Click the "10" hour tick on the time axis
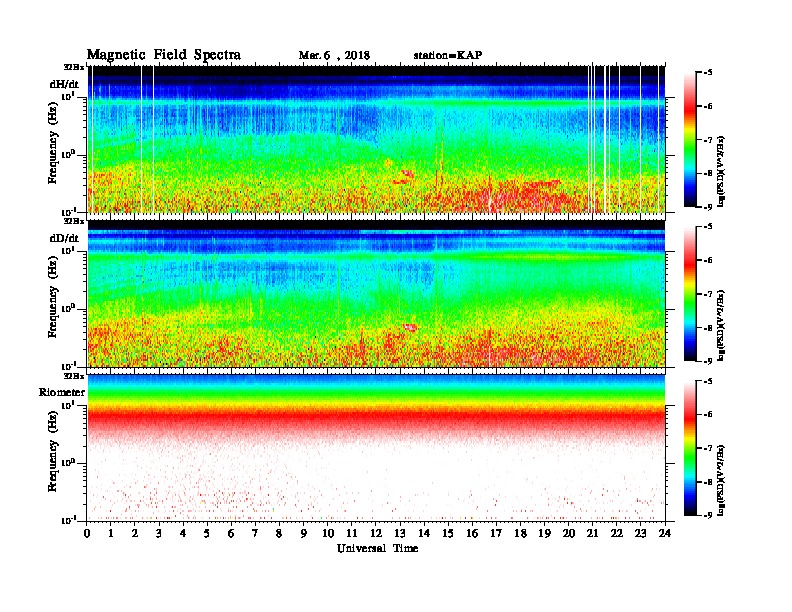Screen dimensions: 792x612 pyautogui.click(x=328, y=534)
